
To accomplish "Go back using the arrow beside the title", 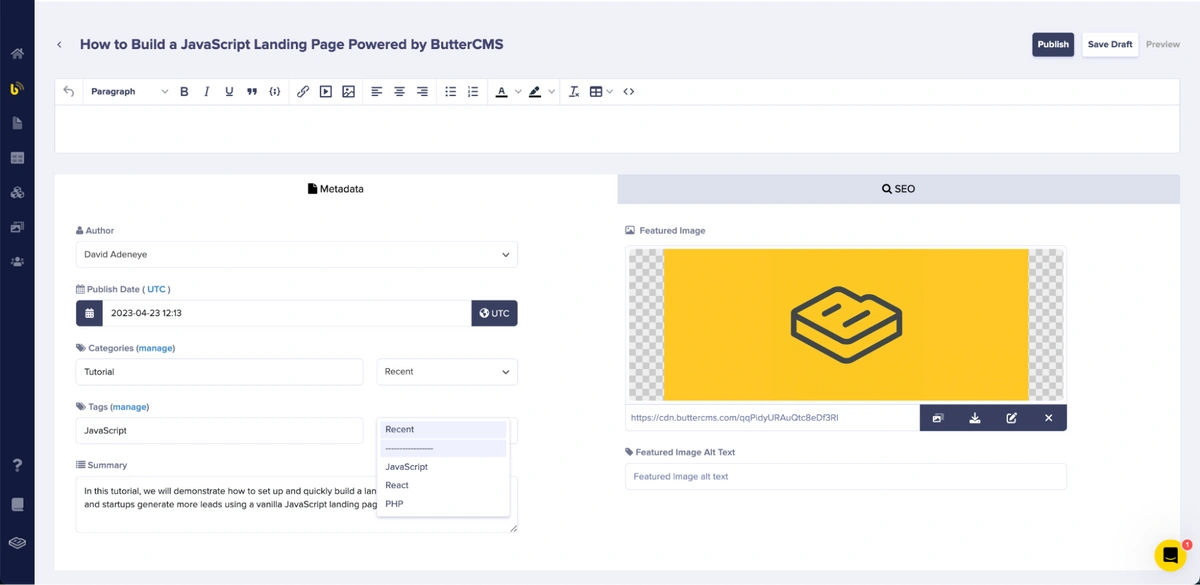I will tap(59, 45).
